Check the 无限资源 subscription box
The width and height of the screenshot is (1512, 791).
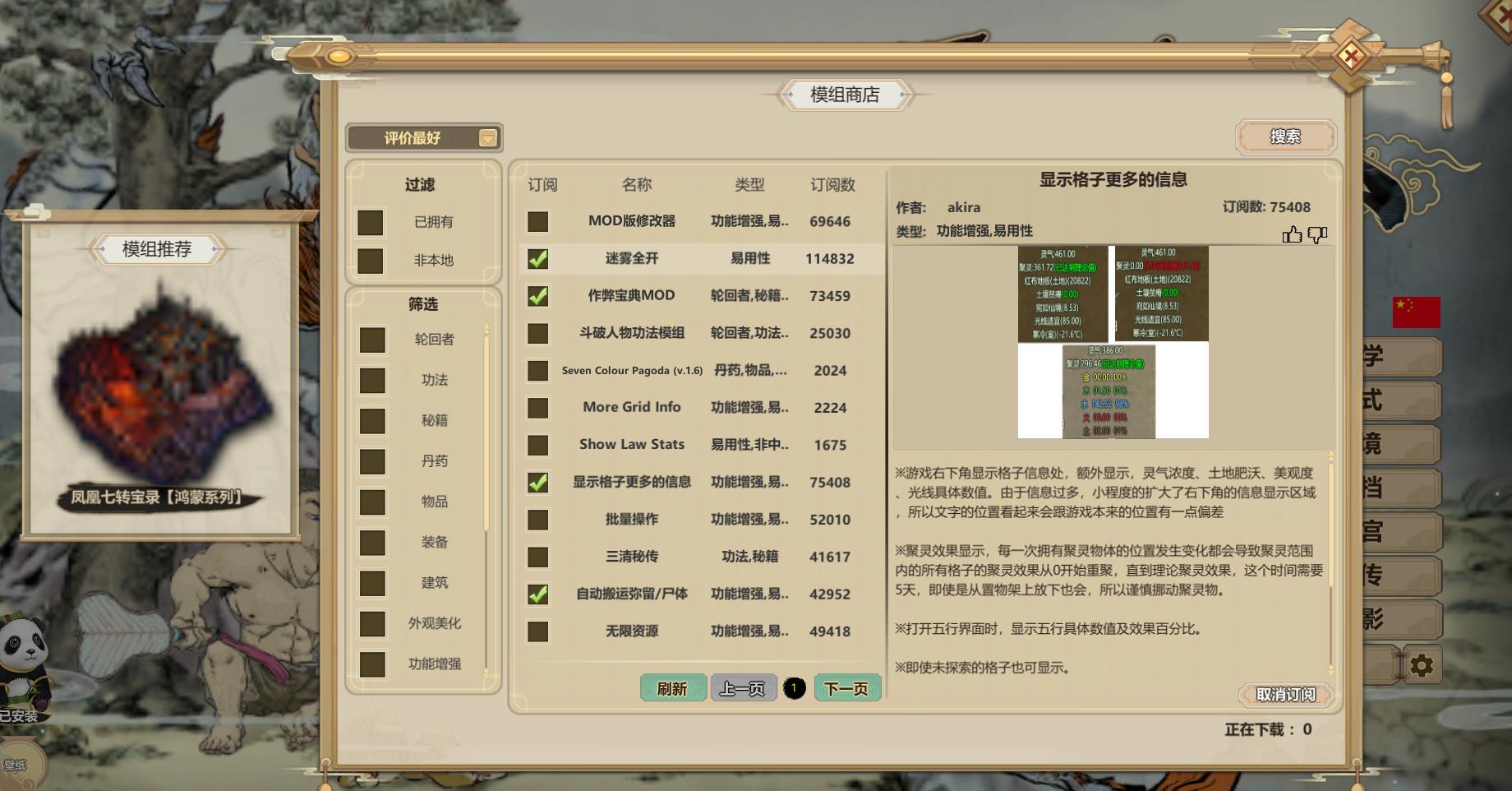[537, 631]
